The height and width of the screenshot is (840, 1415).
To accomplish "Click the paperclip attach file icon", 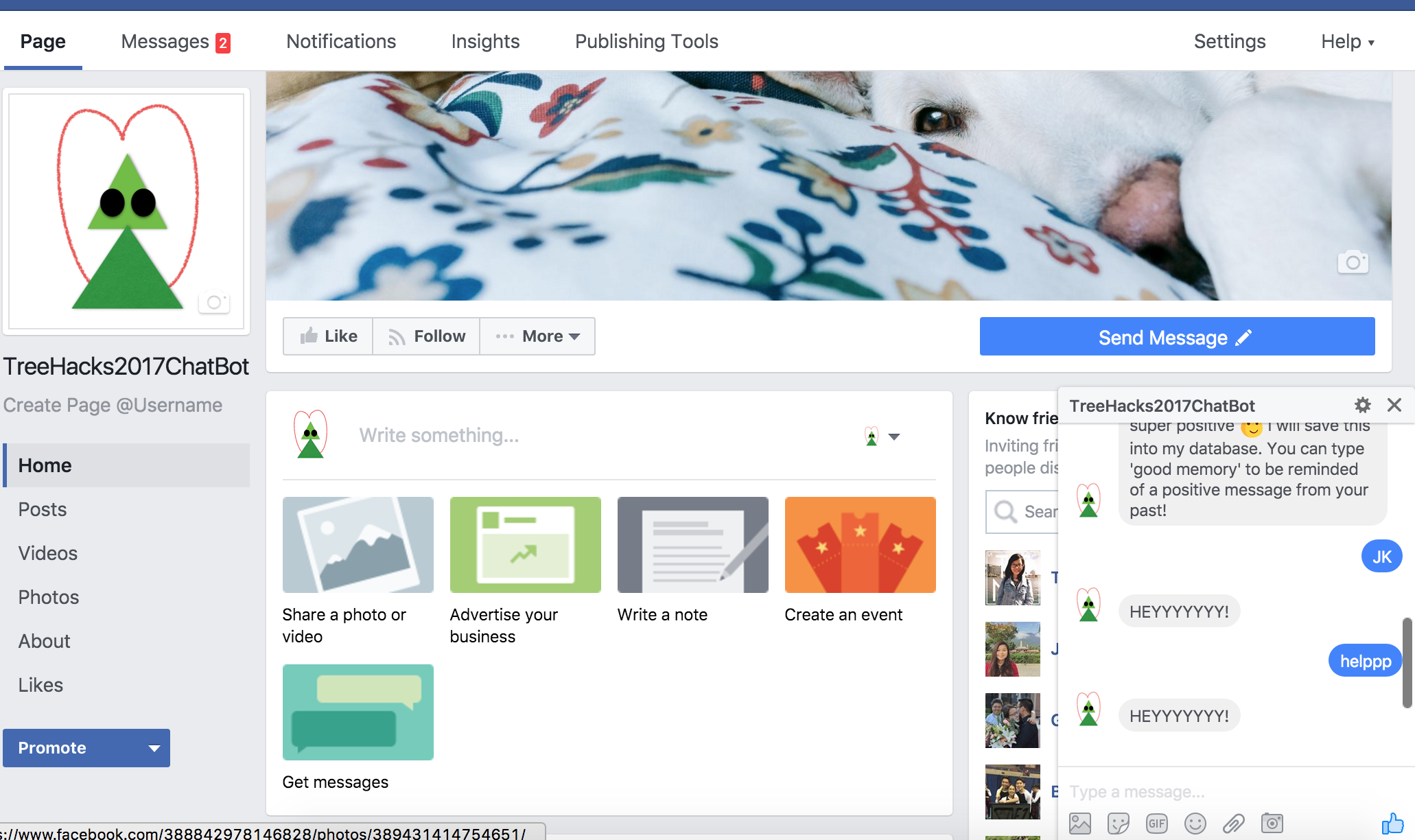I will click(1234, 823).
